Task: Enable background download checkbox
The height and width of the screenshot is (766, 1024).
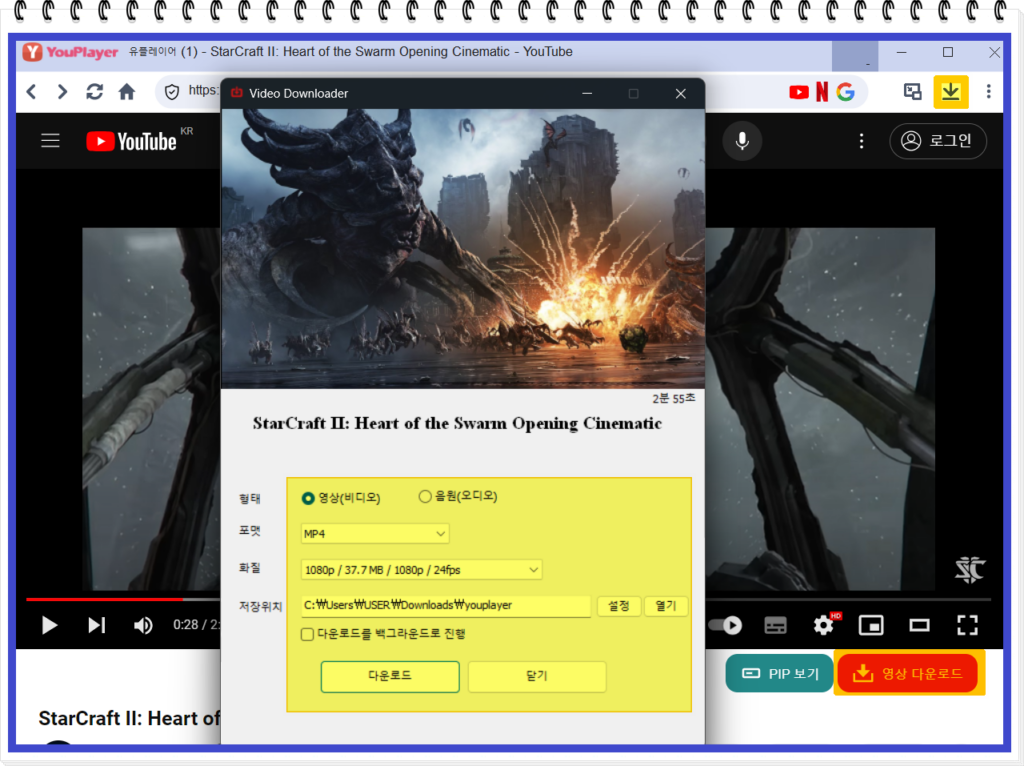Action: 307,634
